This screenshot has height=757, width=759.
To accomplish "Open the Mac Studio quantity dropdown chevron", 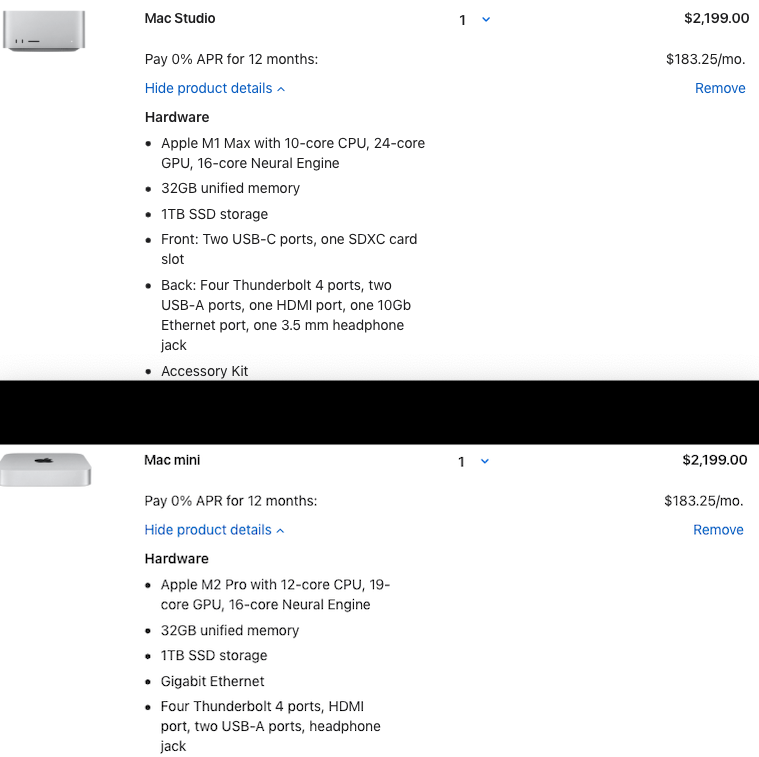I will coord(486,19).
